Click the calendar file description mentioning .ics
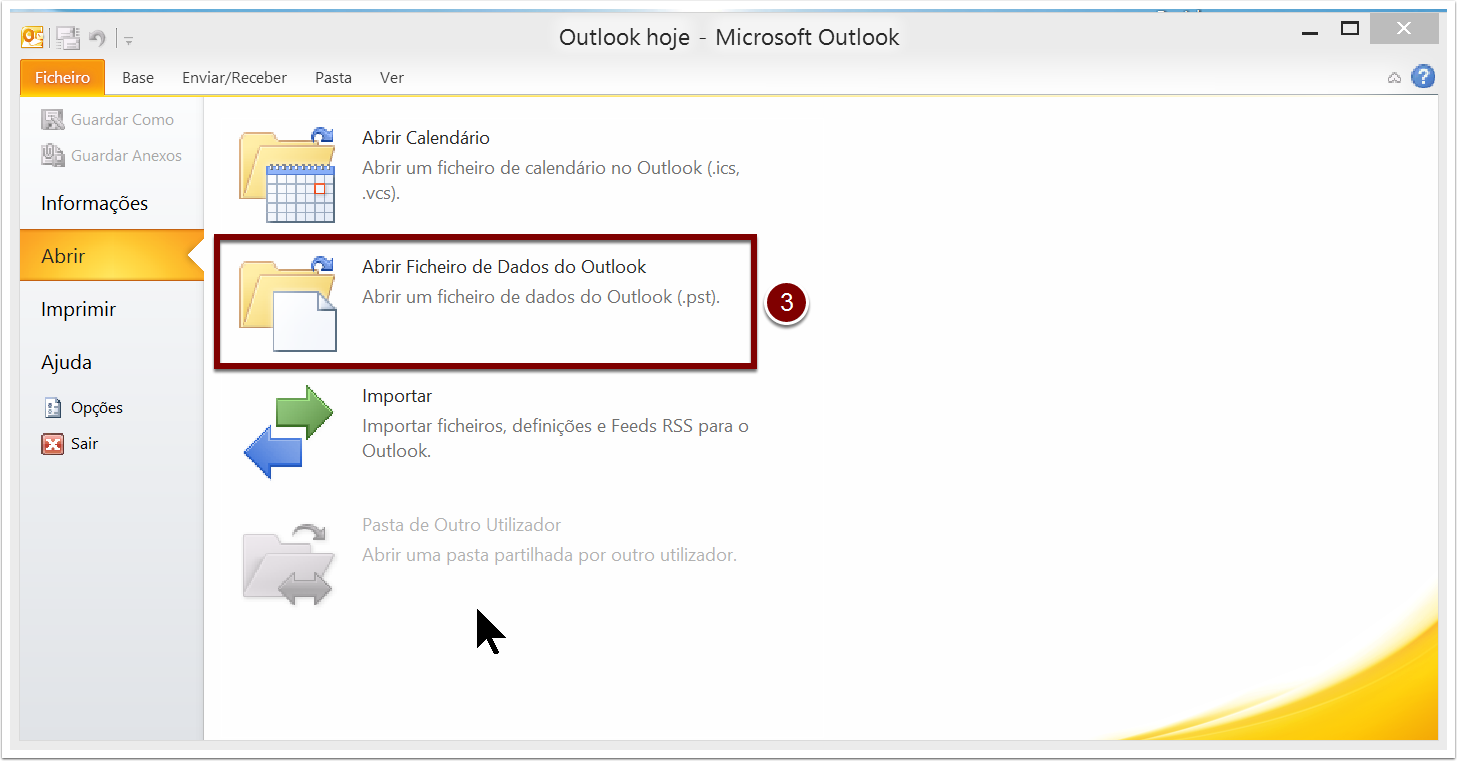 551,180
